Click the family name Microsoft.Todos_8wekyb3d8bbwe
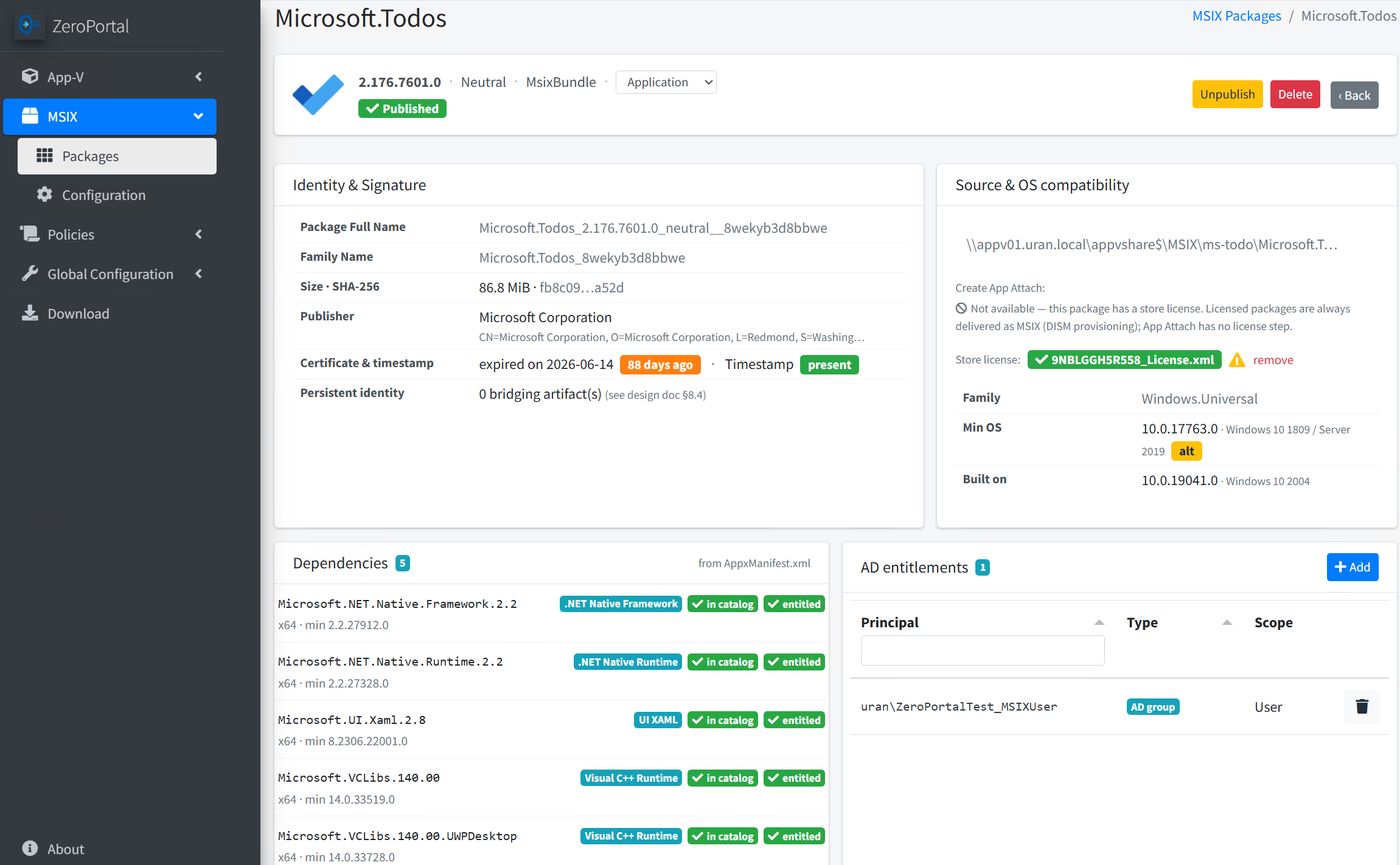Image resolution: width=1400 pixels, height=865 pixels. pos(582,258)
